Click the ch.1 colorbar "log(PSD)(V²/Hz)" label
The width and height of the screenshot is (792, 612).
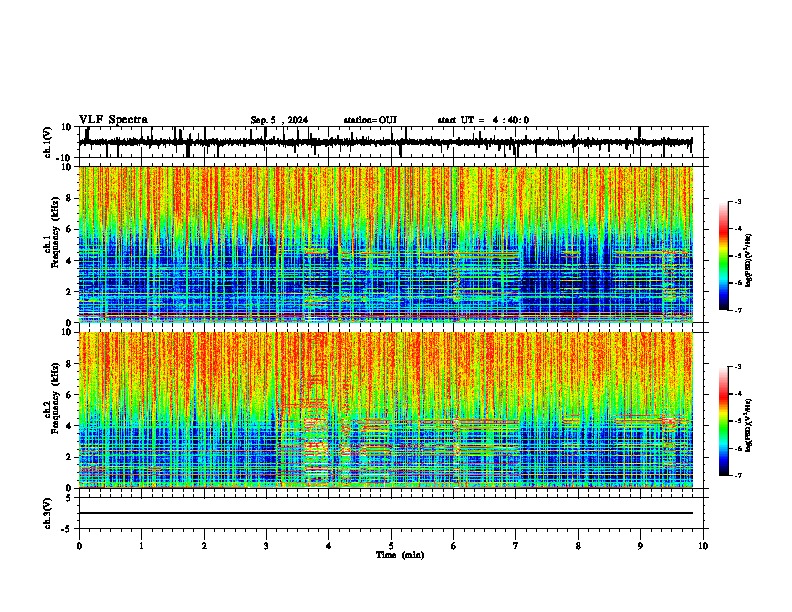click(x=749, y=261)
